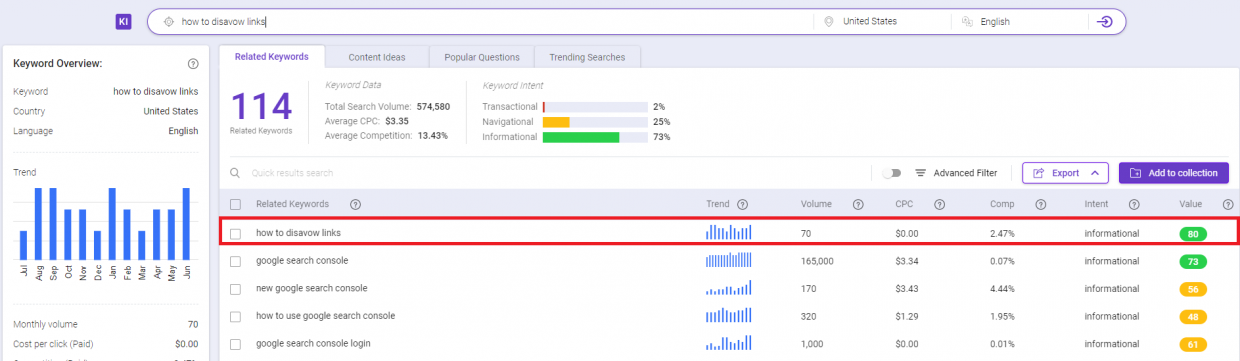This screenshot has width=1240, height=361.
Task: Switch to Popular Questions tab
Action: click(x=482, y=57)
